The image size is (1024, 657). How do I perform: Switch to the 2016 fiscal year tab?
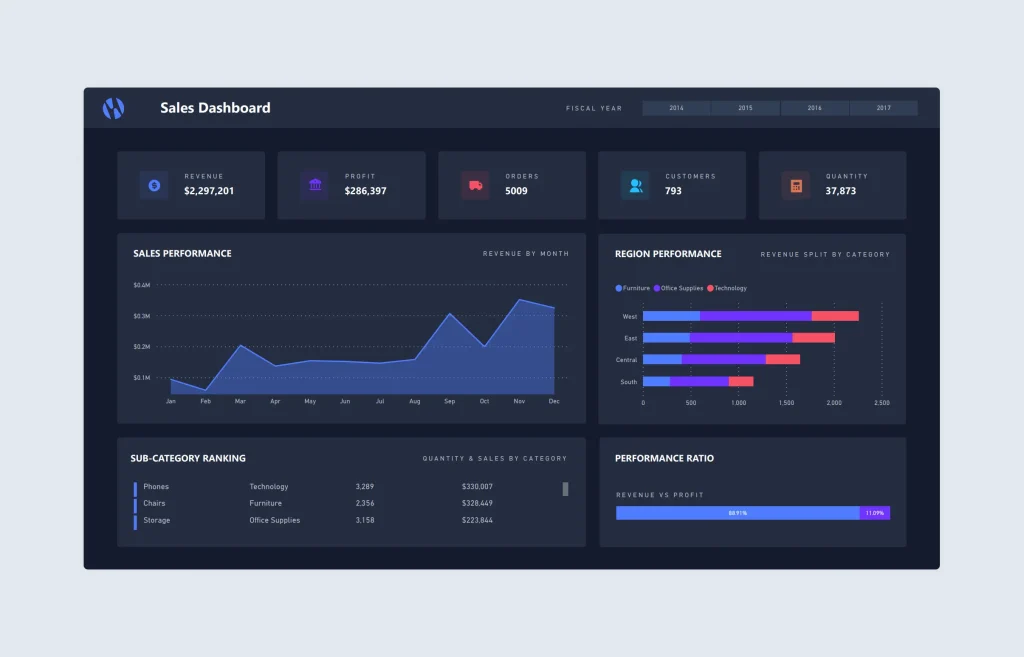tap(814, 108)
